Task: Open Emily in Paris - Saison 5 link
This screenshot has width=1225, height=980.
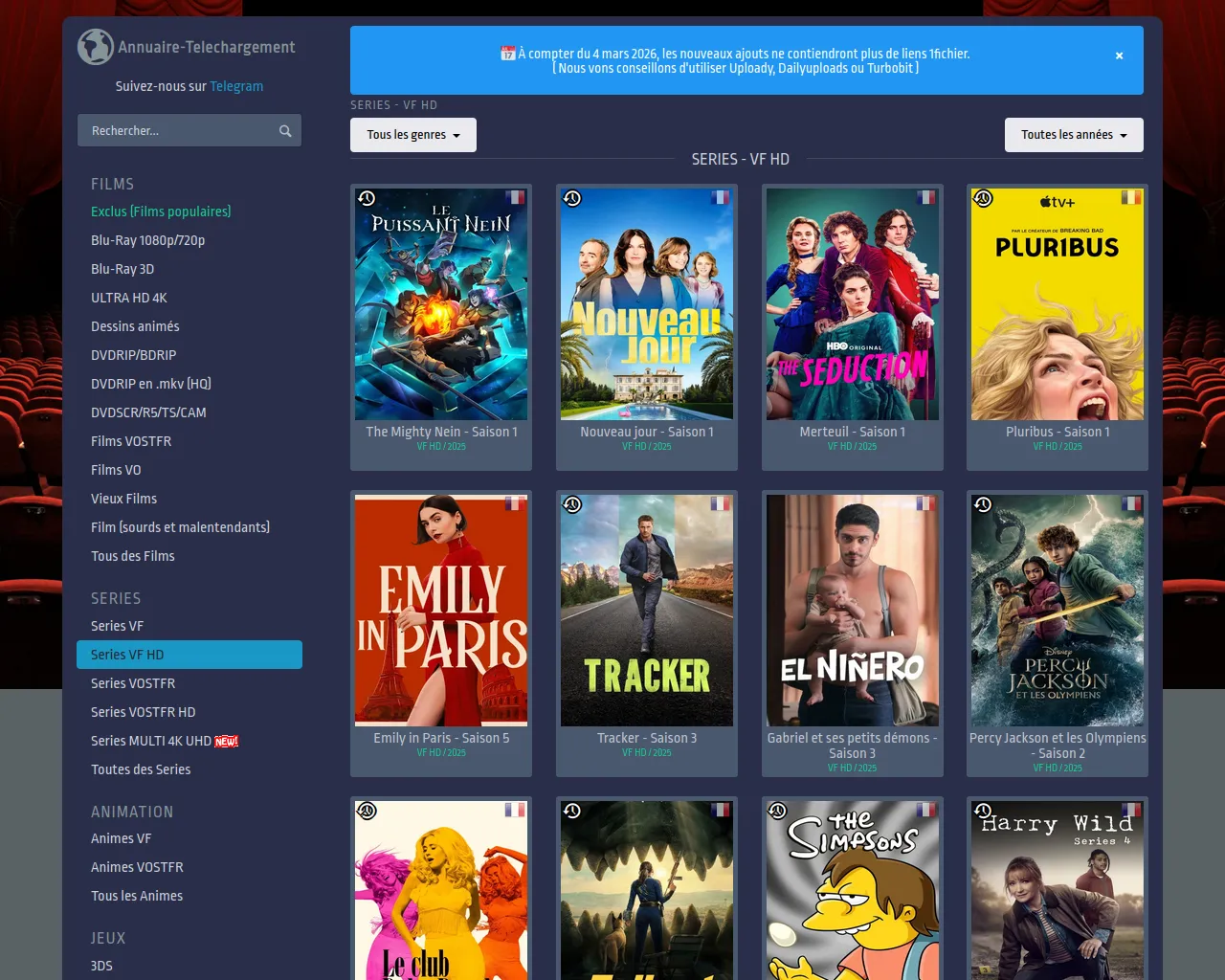Action: (441, 738)
